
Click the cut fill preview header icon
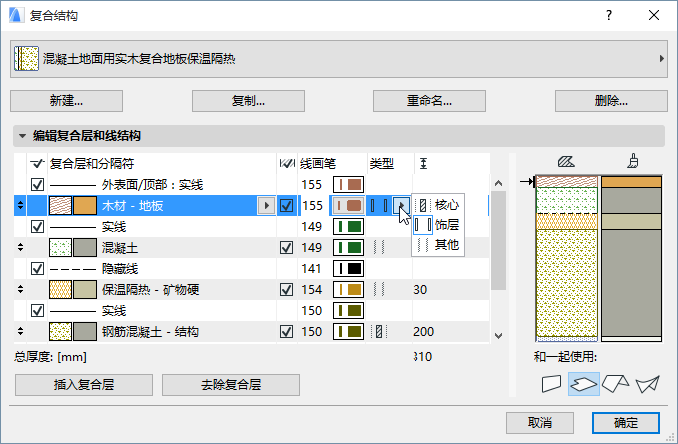566,162
